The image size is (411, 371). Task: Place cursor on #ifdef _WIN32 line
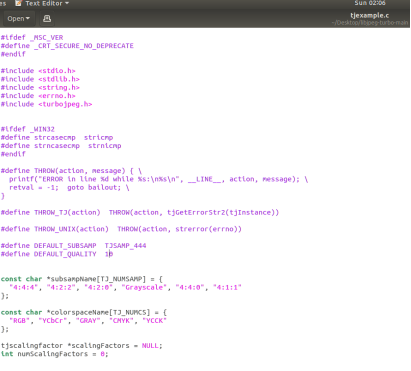click(28, 129)
